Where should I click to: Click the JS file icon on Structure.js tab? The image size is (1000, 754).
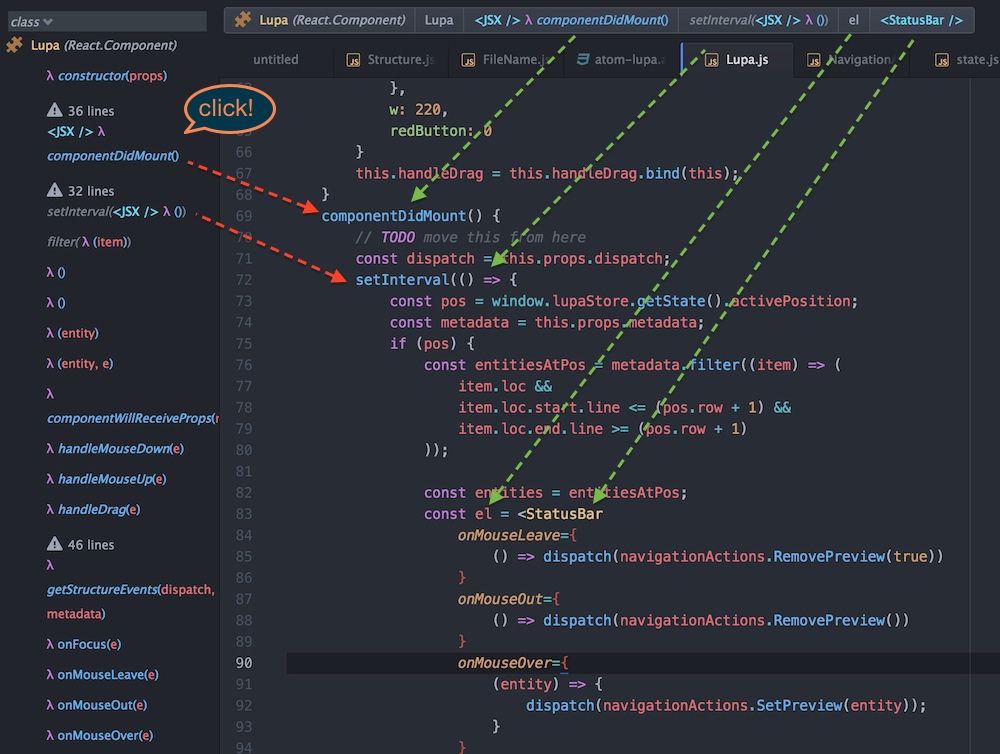tap(353, 60)
